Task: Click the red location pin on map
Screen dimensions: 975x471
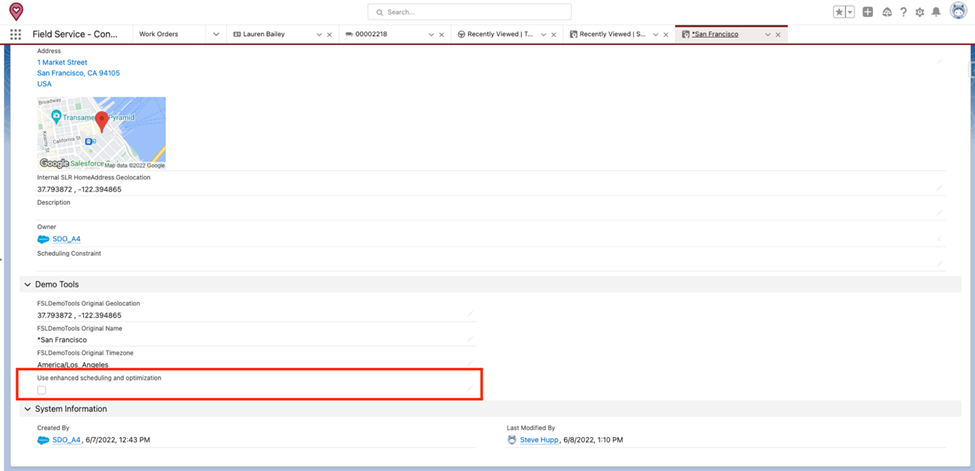Action: (101, 122)
